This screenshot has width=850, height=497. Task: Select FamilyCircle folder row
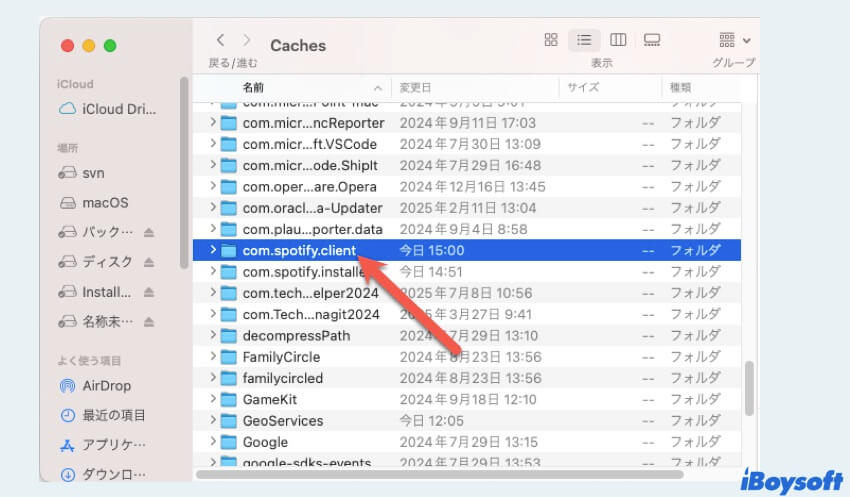tap(467, 357)
